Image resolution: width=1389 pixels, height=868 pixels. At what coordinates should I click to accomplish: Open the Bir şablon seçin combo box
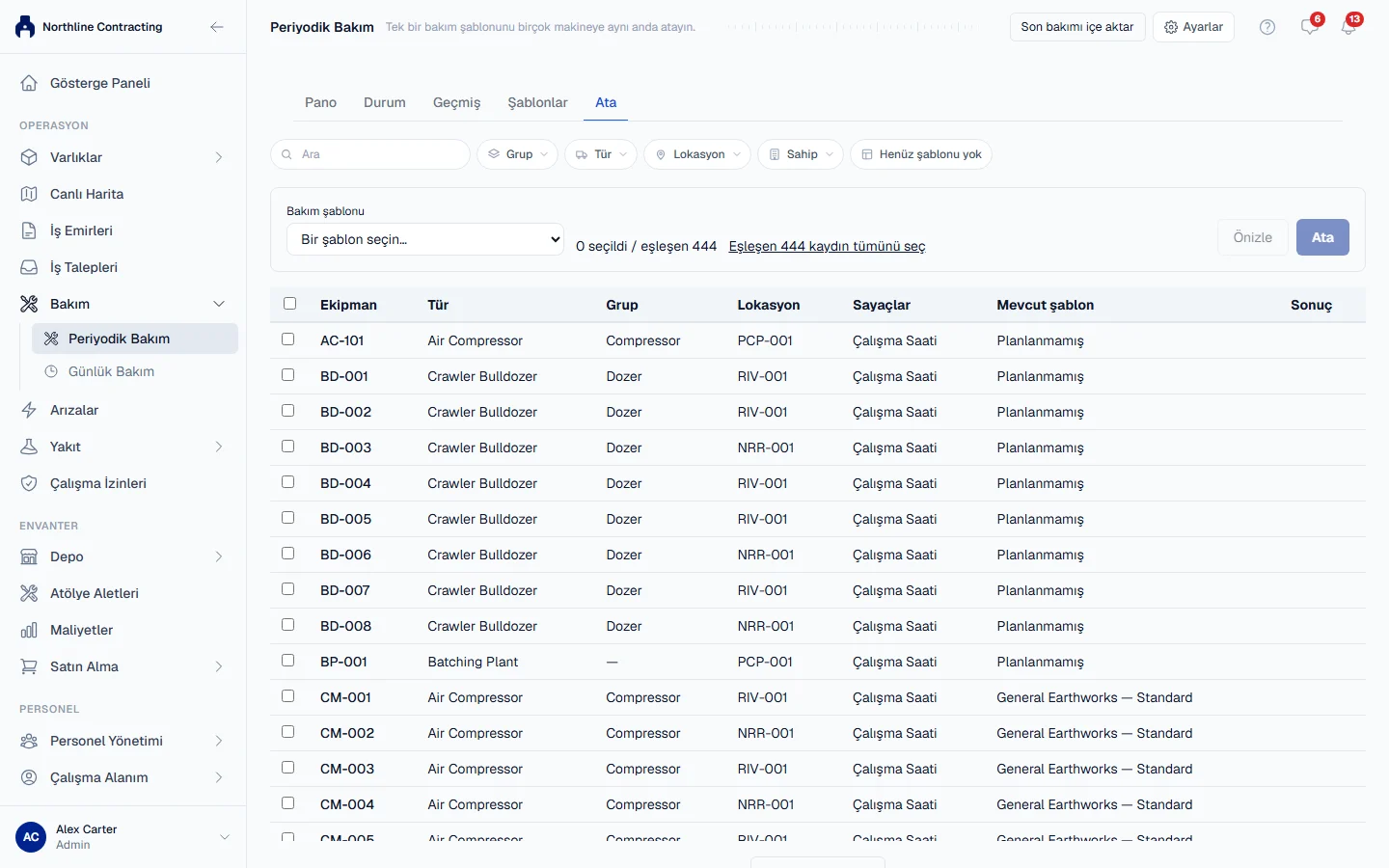click(425, 239)
